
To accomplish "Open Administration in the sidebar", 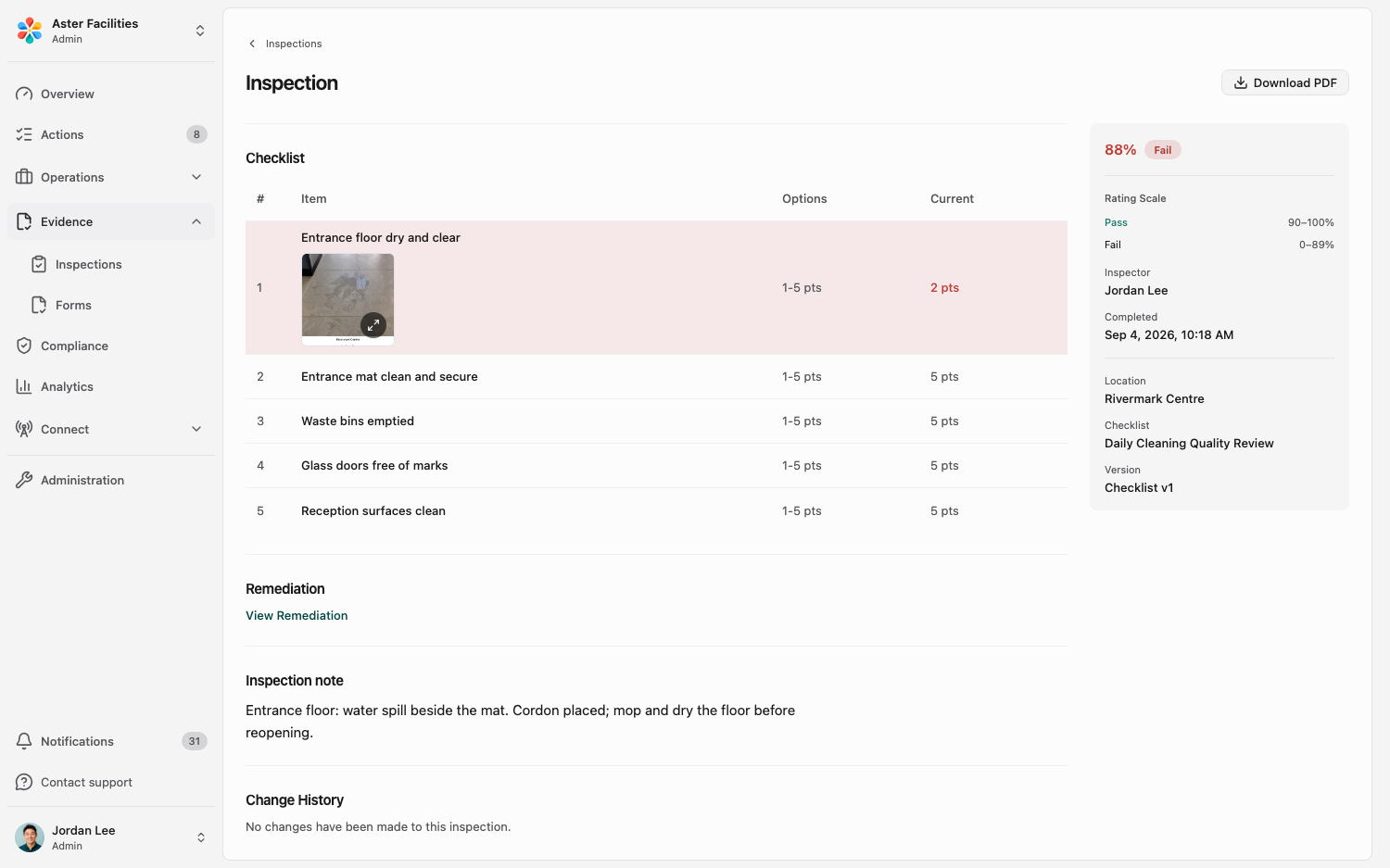I will click(x=111, y=480).
